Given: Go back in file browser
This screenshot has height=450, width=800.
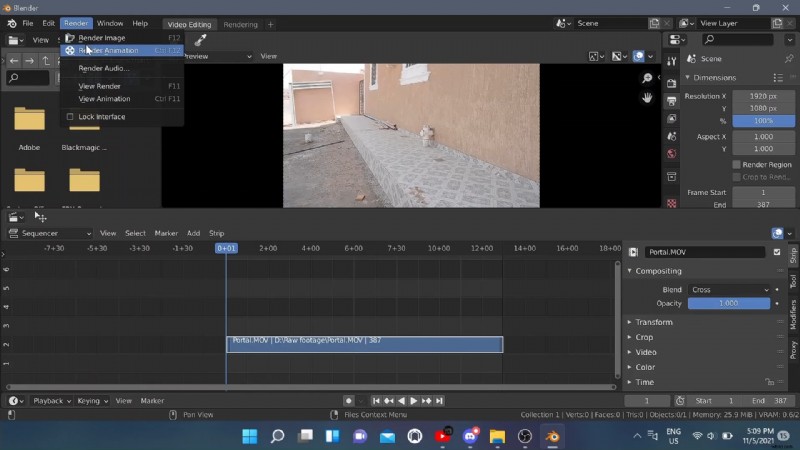Looking at the screenshot, I should point(14,61).
